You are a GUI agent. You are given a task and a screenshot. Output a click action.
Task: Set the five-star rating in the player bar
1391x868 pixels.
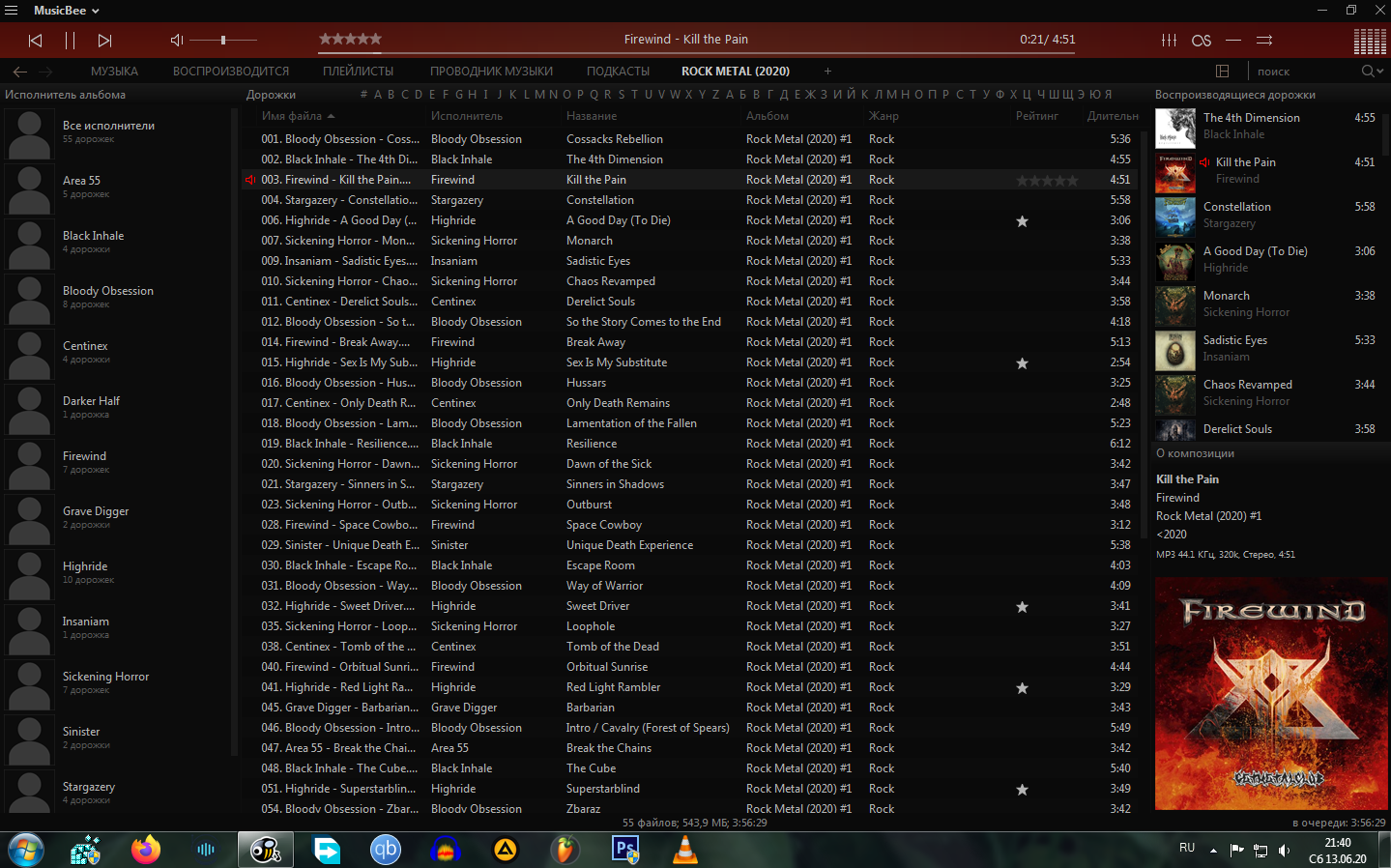(350, 40)
